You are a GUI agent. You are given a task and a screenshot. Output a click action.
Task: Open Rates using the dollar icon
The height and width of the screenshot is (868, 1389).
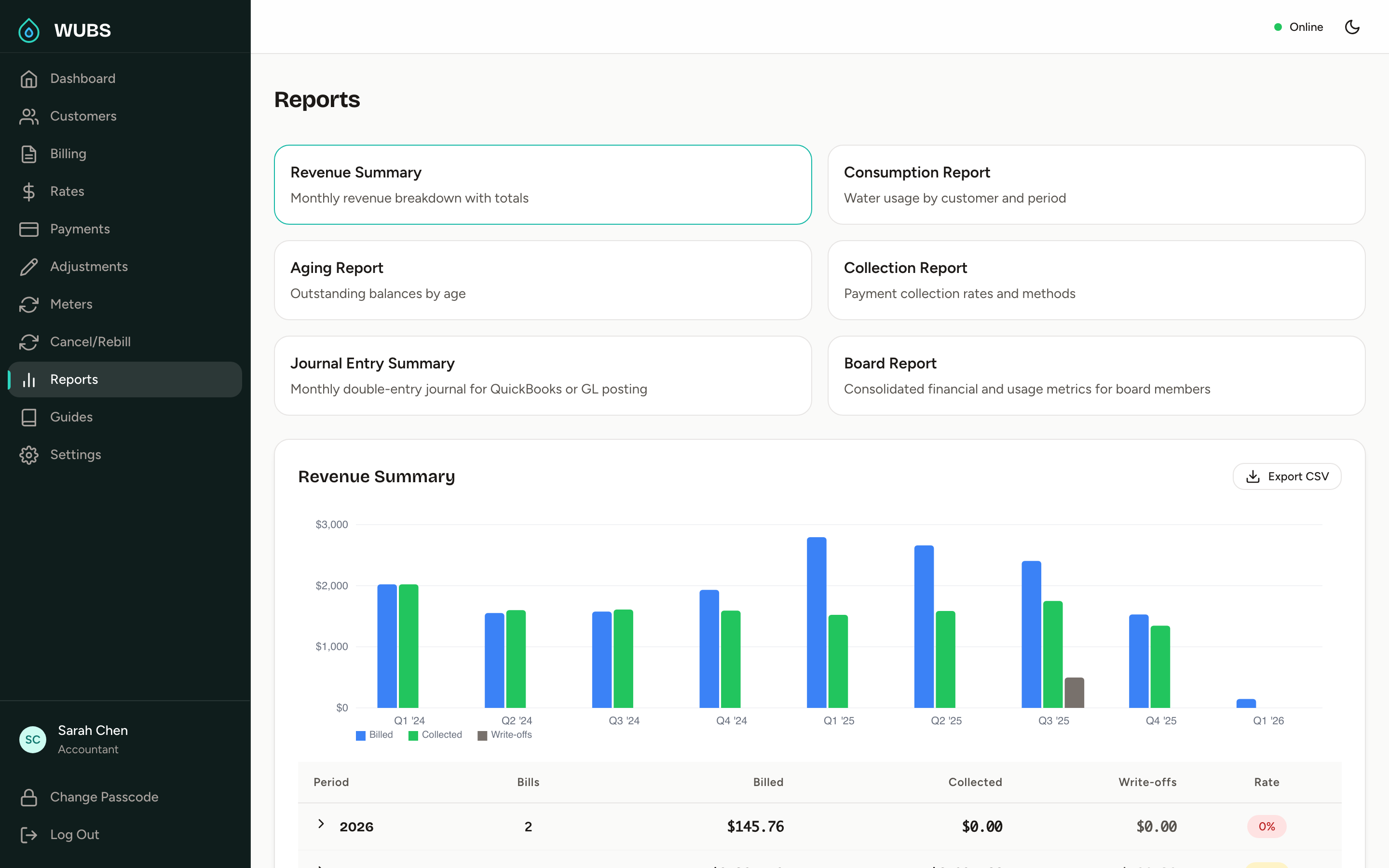[29, 191]
